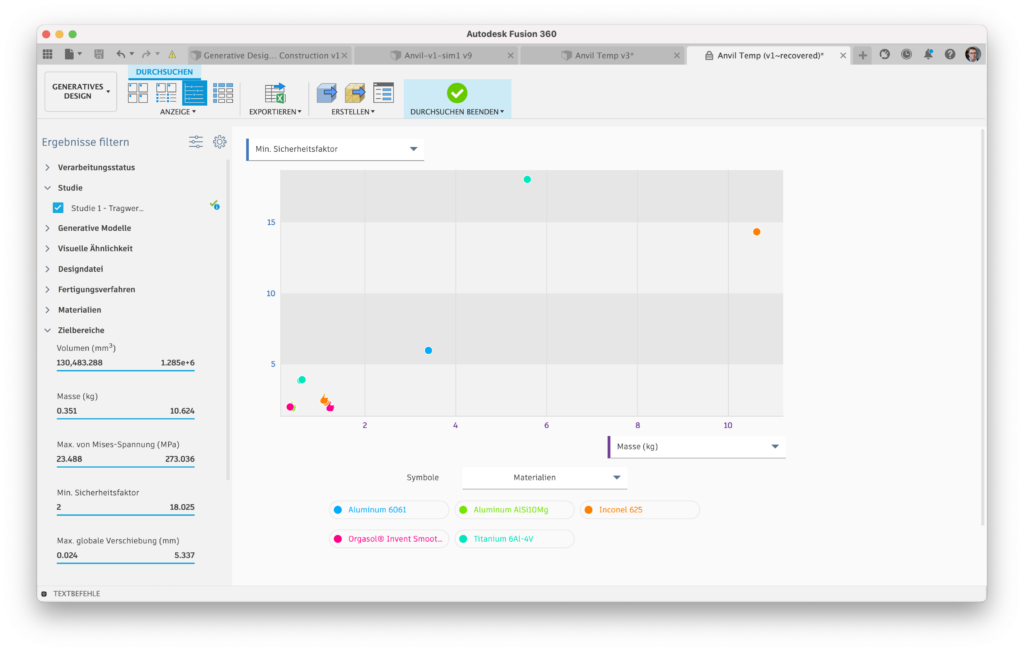Screen dimensions: 1024x651
Task: Toggle Titanium 6Al-4V legend chip
Action: pyautogui.click(x=514, y=539)
